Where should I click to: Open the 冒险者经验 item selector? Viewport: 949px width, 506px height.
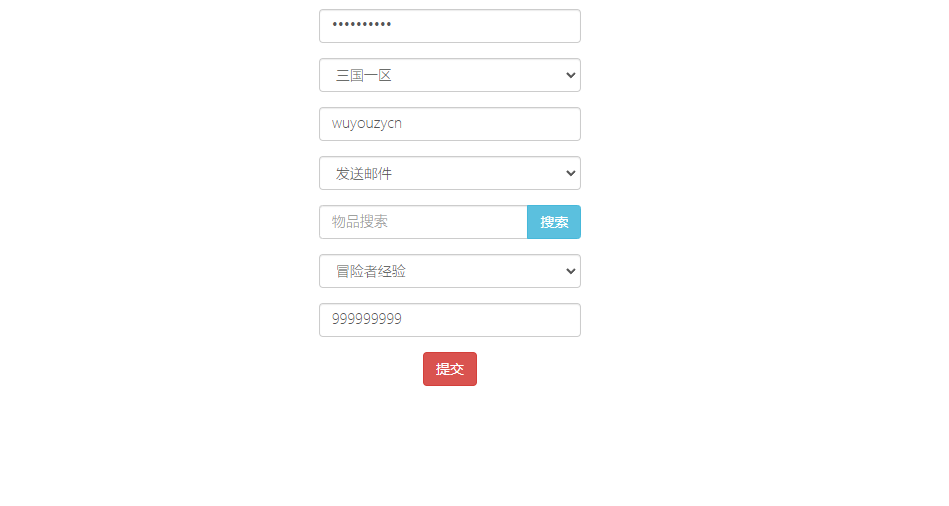[x=450, y=271]
